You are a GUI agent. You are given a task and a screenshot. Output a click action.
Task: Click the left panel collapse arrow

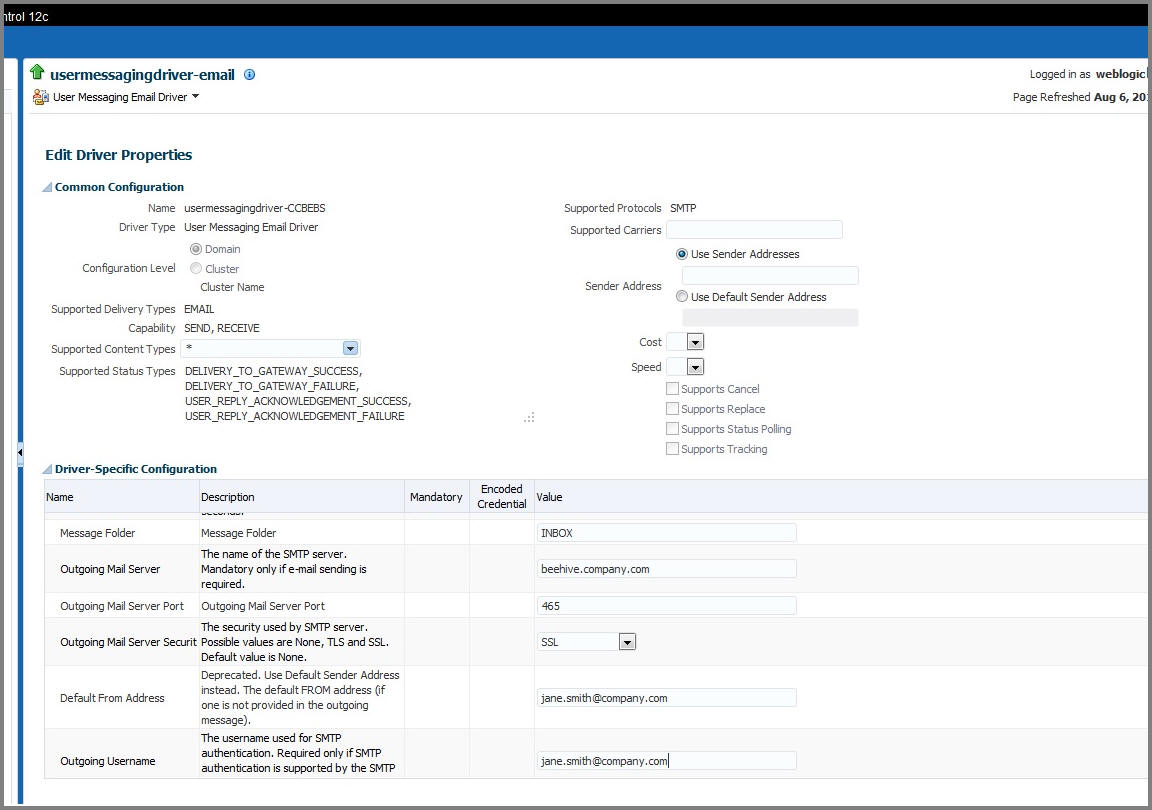point(20,452)
